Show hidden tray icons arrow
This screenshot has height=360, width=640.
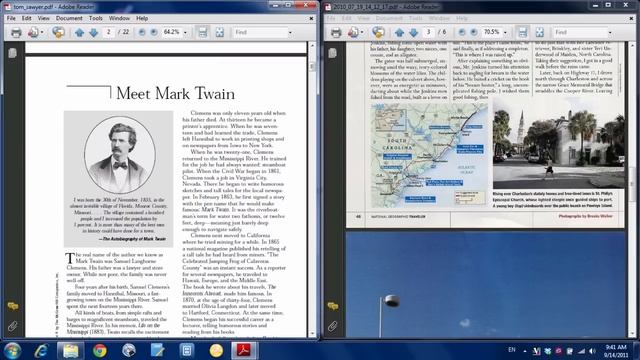coord(524,351)
